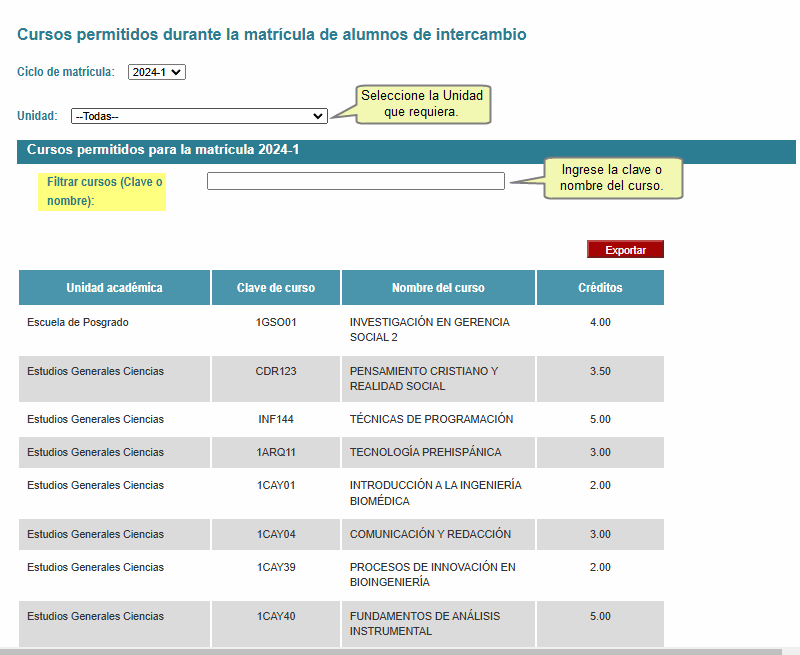Select course code 1CAY40
This screenshot has height=655, width=800.
pos(276,616)
